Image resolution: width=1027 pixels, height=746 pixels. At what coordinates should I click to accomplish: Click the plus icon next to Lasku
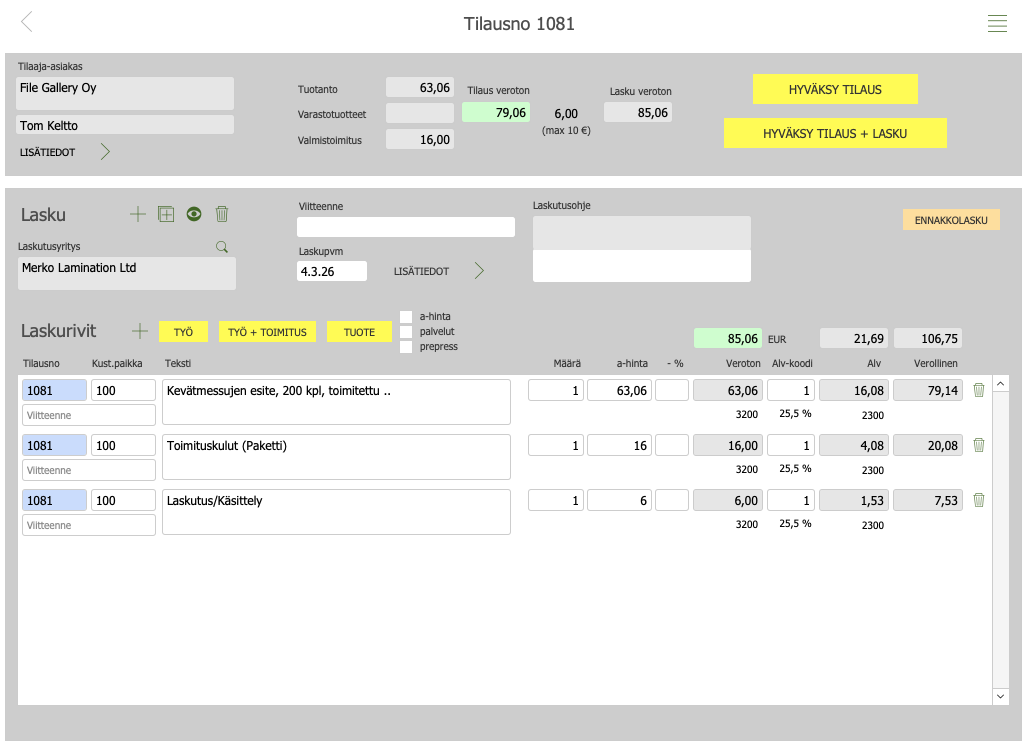point(138,214)
